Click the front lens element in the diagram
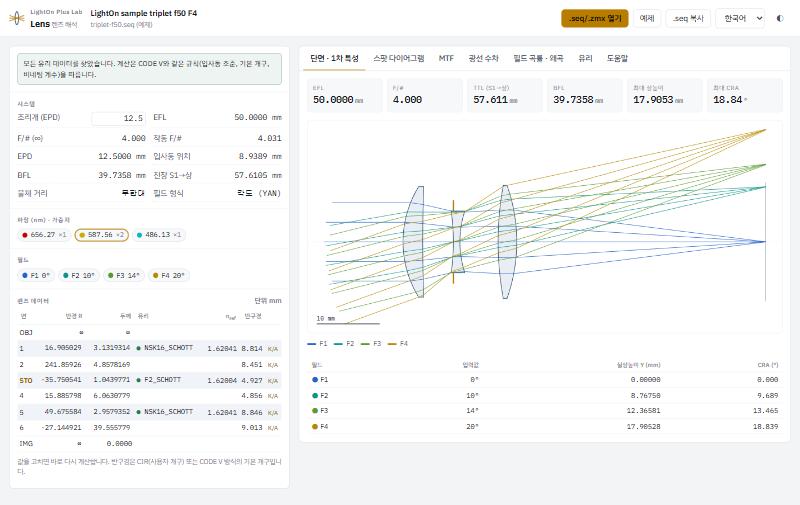Image resolution: width=800 pixels, height=505 pixels. click(x=414, y=242)
